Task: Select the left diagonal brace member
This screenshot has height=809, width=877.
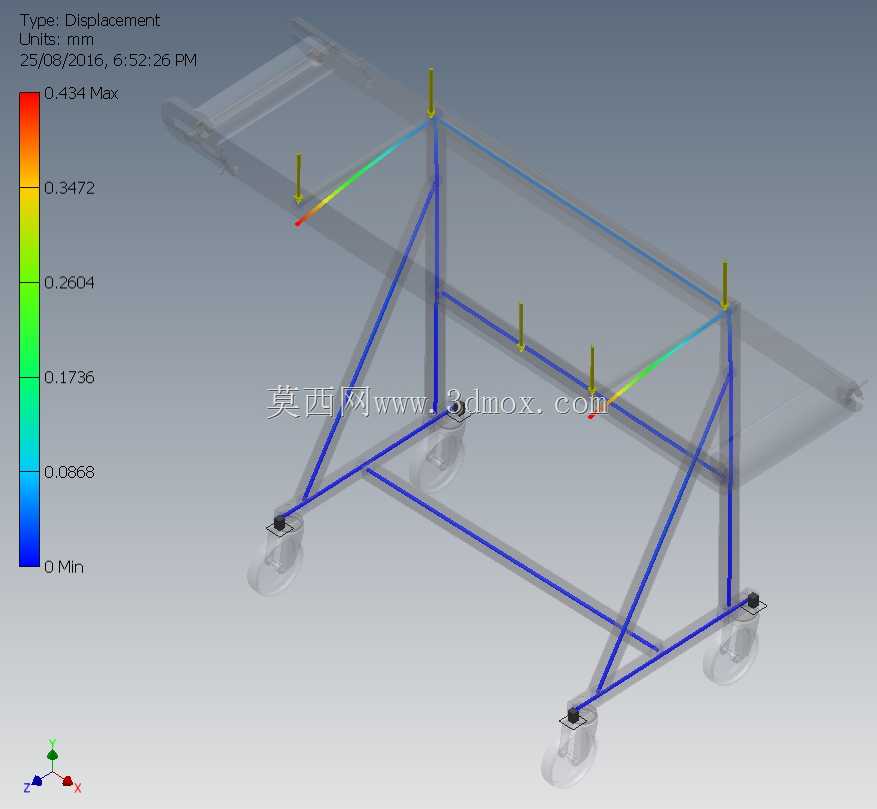Action: 369,341
